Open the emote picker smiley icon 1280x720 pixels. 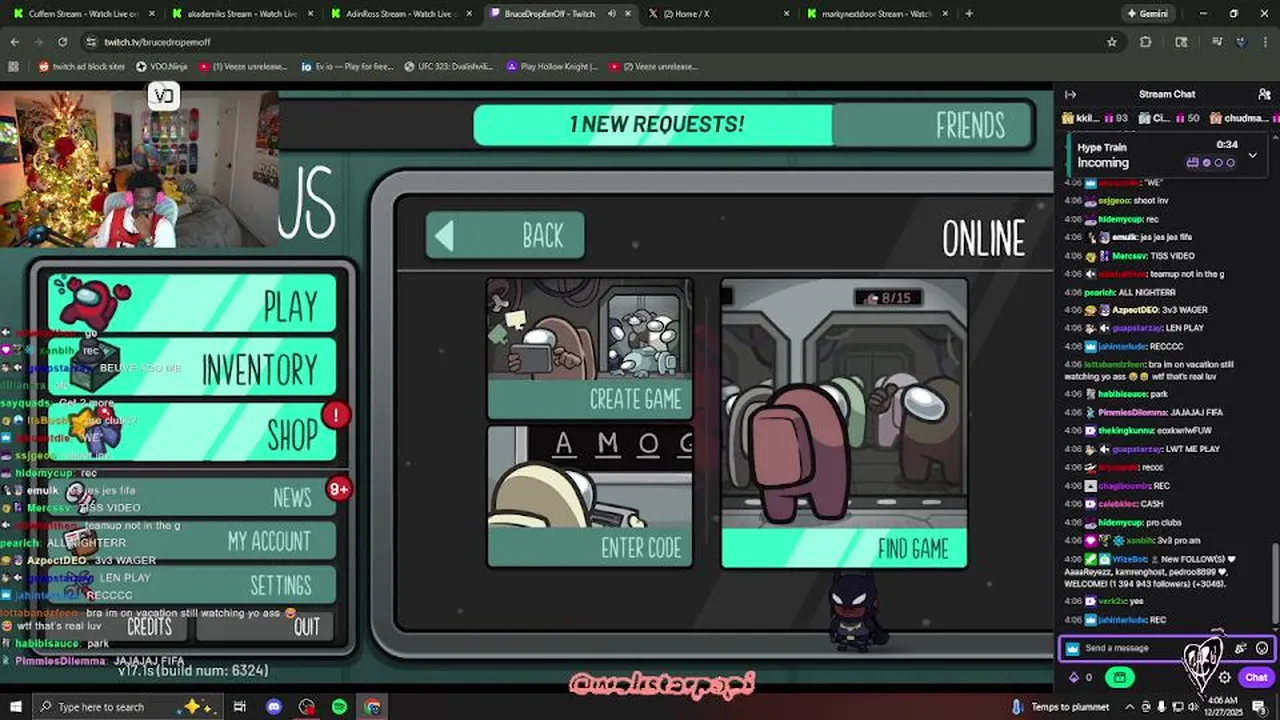click(1262, 648)
